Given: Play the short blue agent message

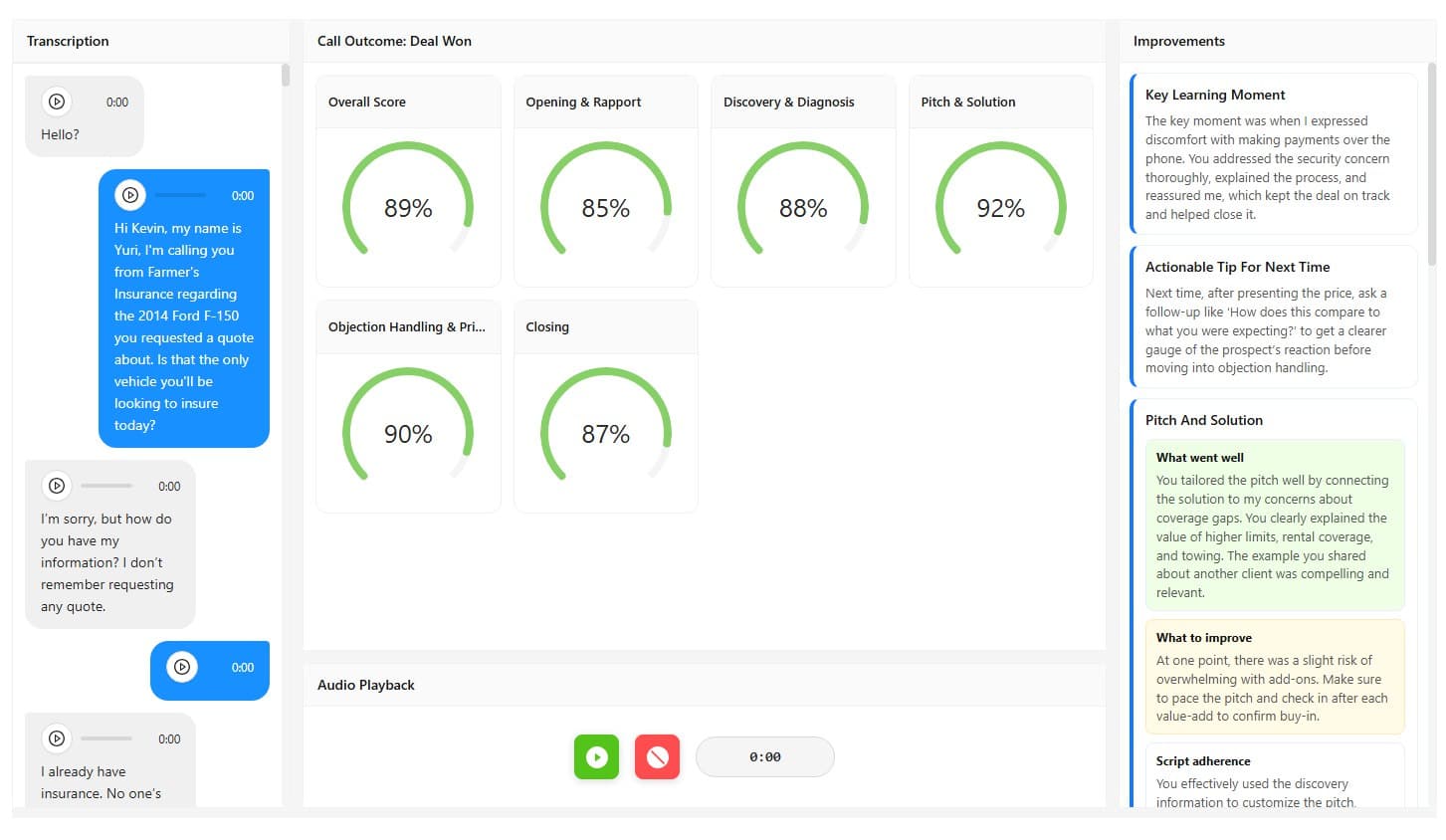Looking at the screenshot, I should click(x=182, y=668).
